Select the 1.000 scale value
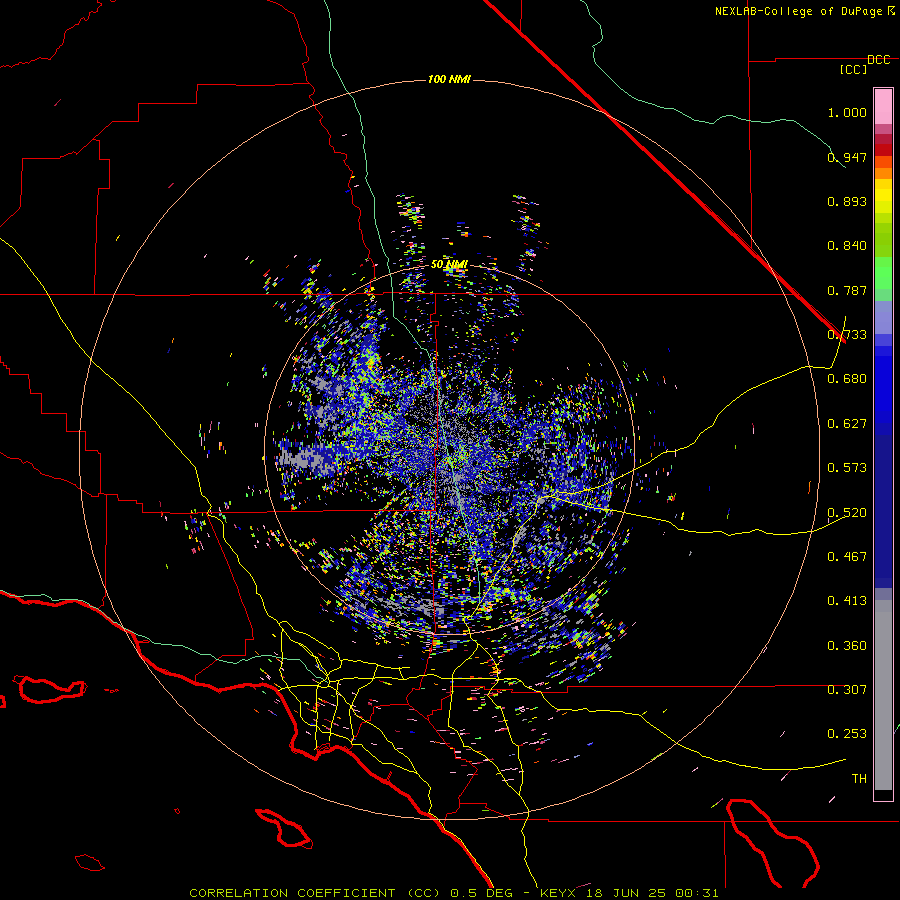 tap(847, 112)
